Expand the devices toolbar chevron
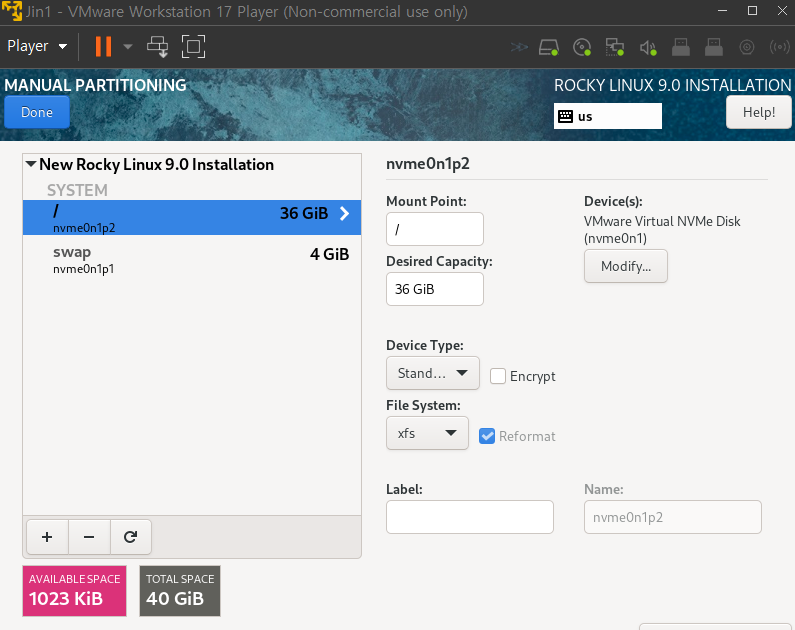 519,48
